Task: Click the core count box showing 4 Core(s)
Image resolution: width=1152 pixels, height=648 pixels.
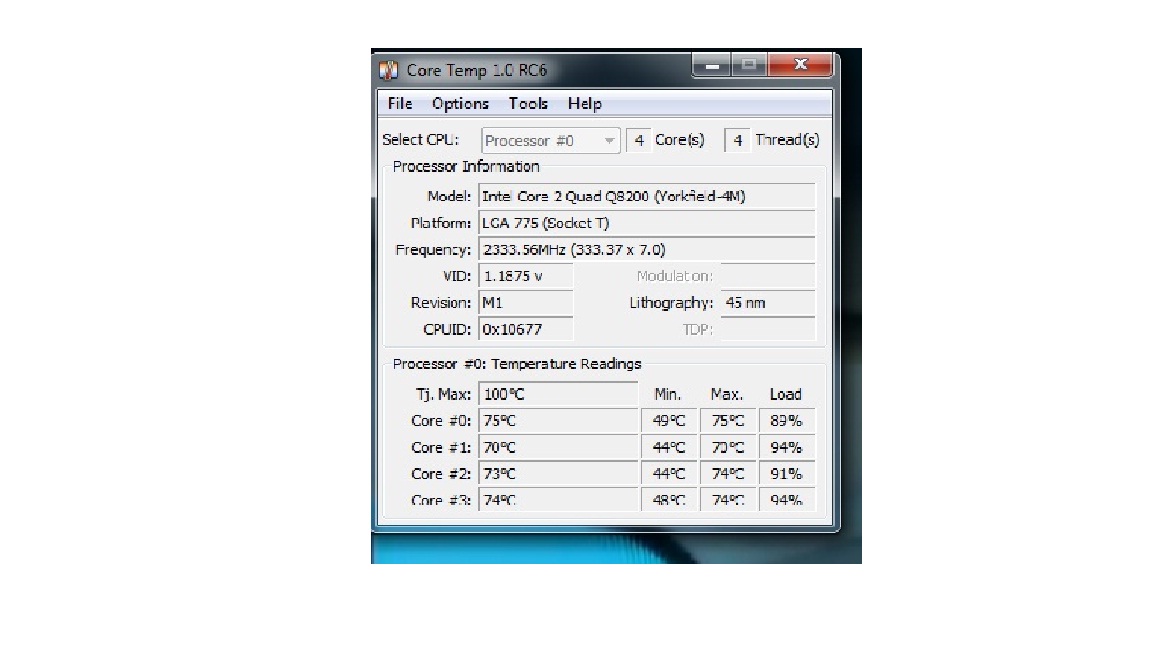Action: (x=638, y=140)
